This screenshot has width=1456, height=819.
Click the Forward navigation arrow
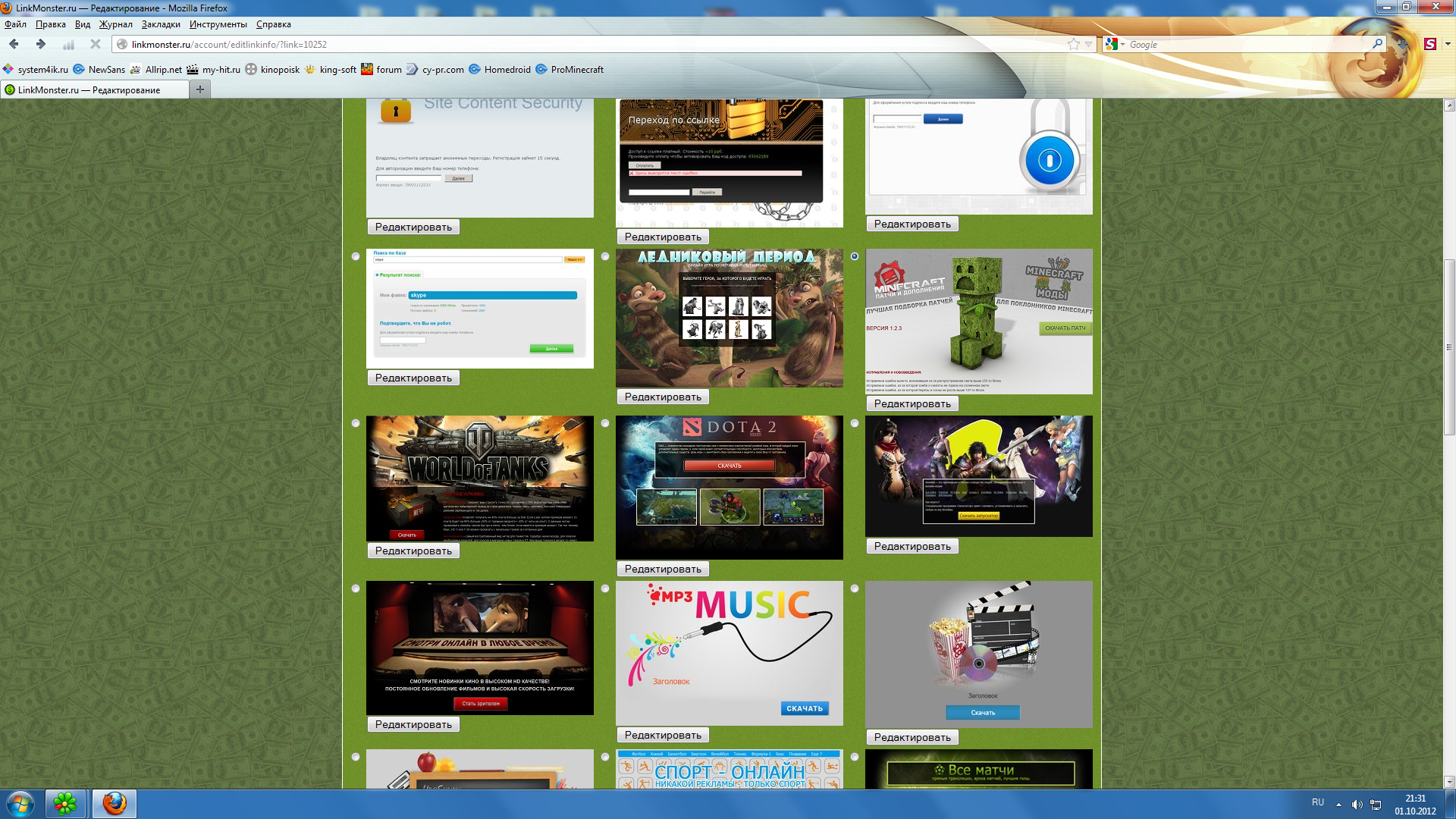tap(41, 44)
